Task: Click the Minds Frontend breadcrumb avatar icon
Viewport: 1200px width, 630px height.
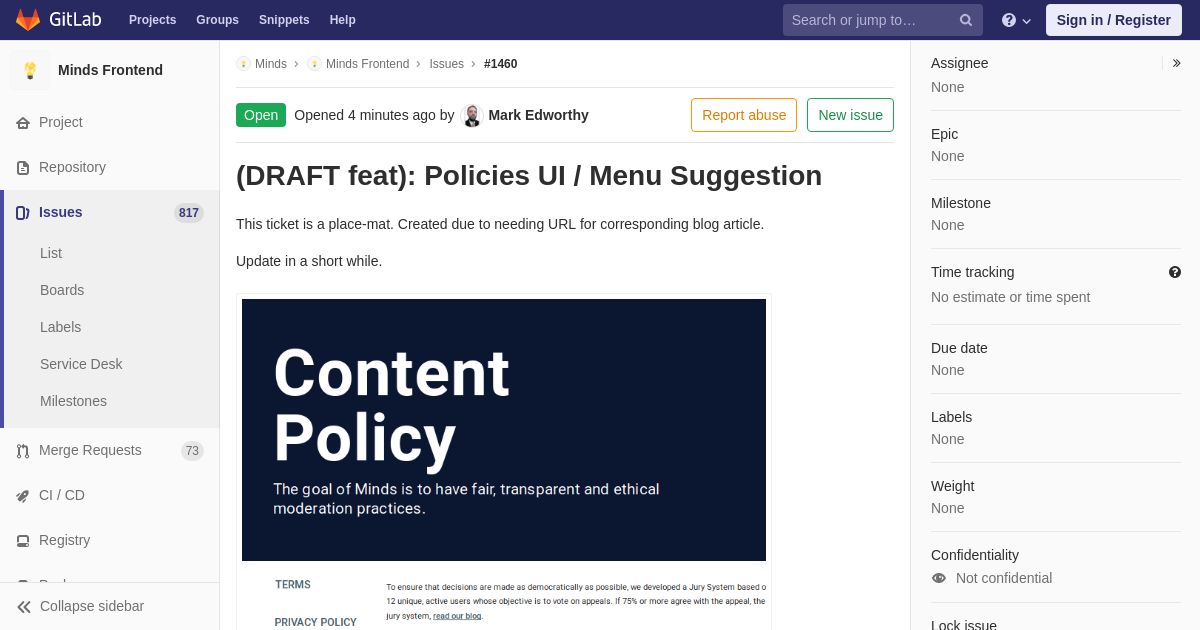Action: [314, 64]
